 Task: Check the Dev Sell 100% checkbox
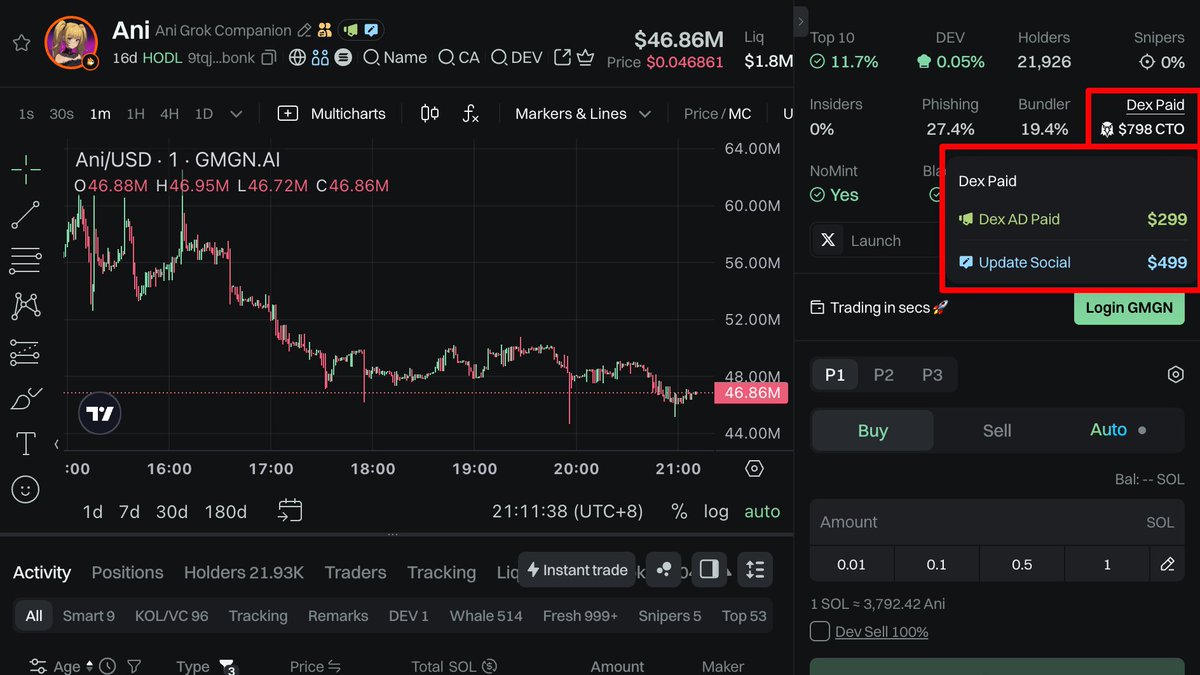[820, 632]
